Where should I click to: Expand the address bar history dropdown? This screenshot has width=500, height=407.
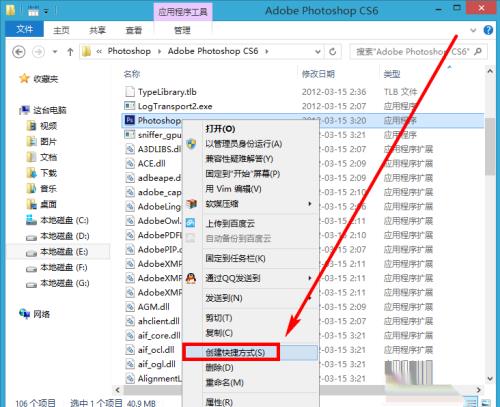318,52
